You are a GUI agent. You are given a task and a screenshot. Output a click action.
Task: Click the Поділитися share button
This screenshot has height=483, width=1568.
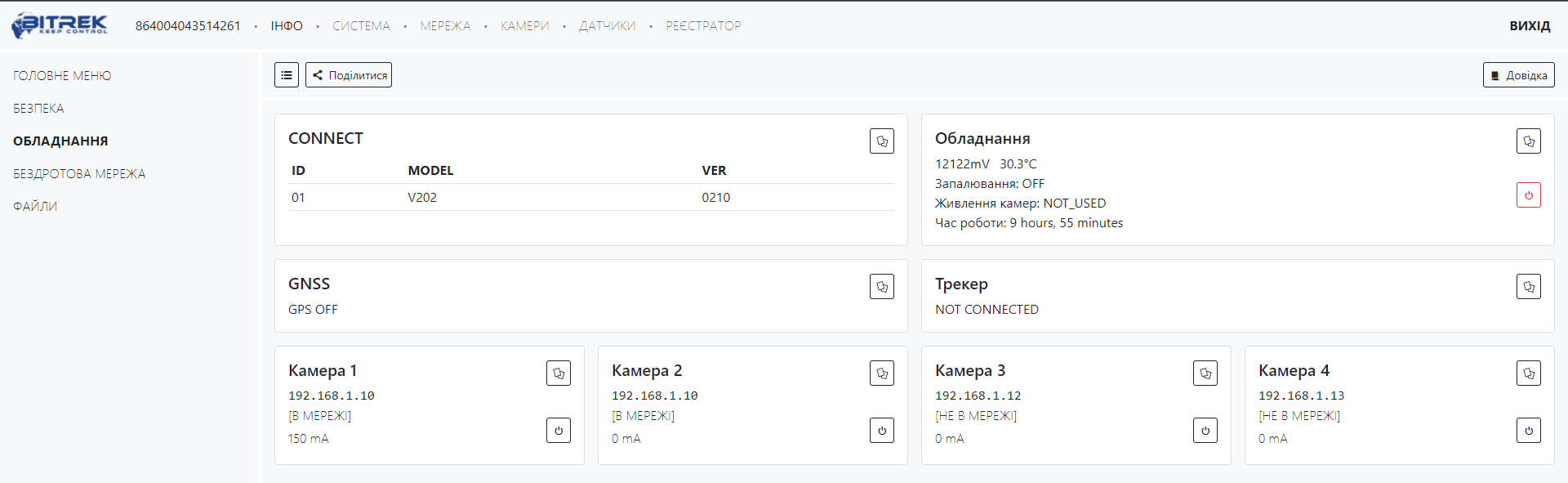tap(349, 75)
